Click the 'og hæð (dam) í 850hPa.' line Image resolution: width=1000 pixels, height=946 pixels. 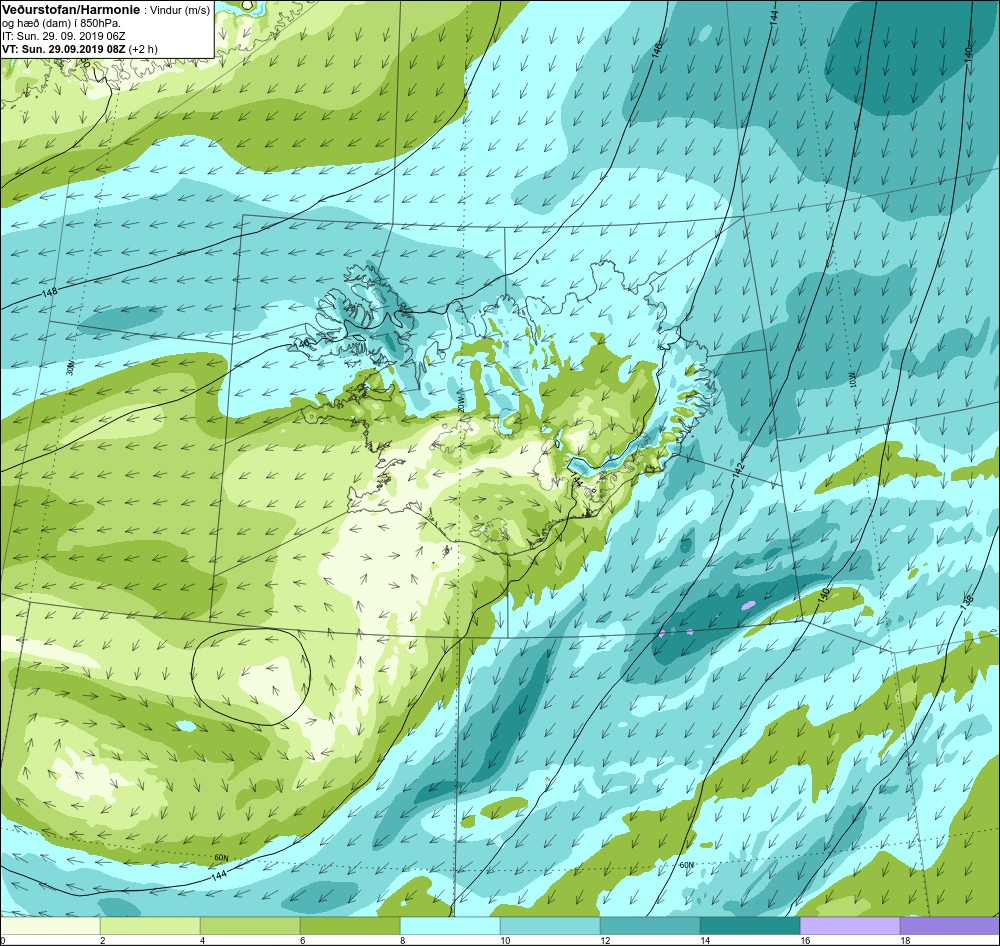(61, 24)
